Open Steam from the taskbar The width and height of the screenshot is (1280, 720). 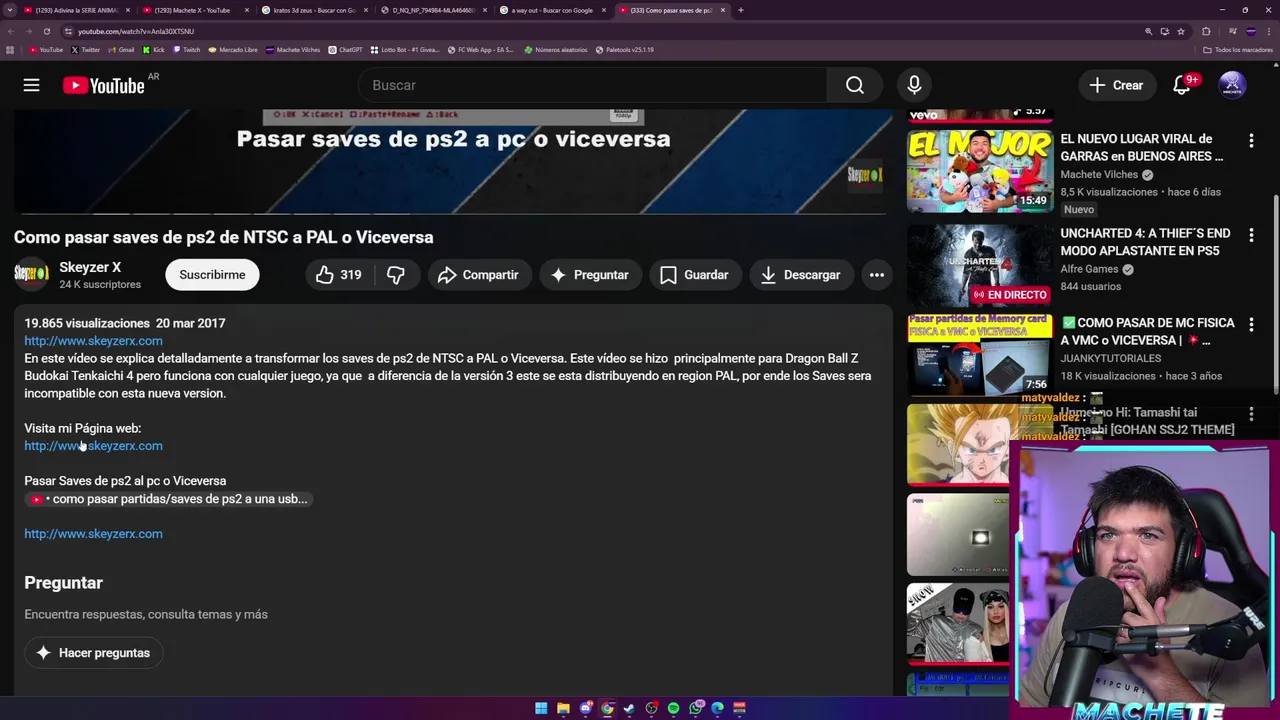(629, 708)
